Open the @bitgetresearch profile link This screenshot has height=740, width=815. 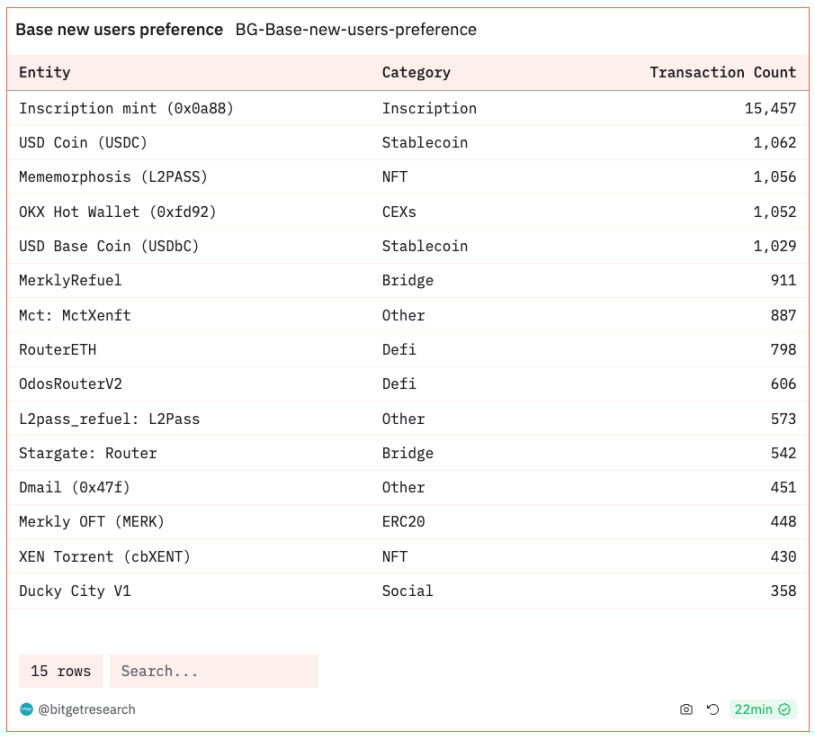(x=86, y=710)
